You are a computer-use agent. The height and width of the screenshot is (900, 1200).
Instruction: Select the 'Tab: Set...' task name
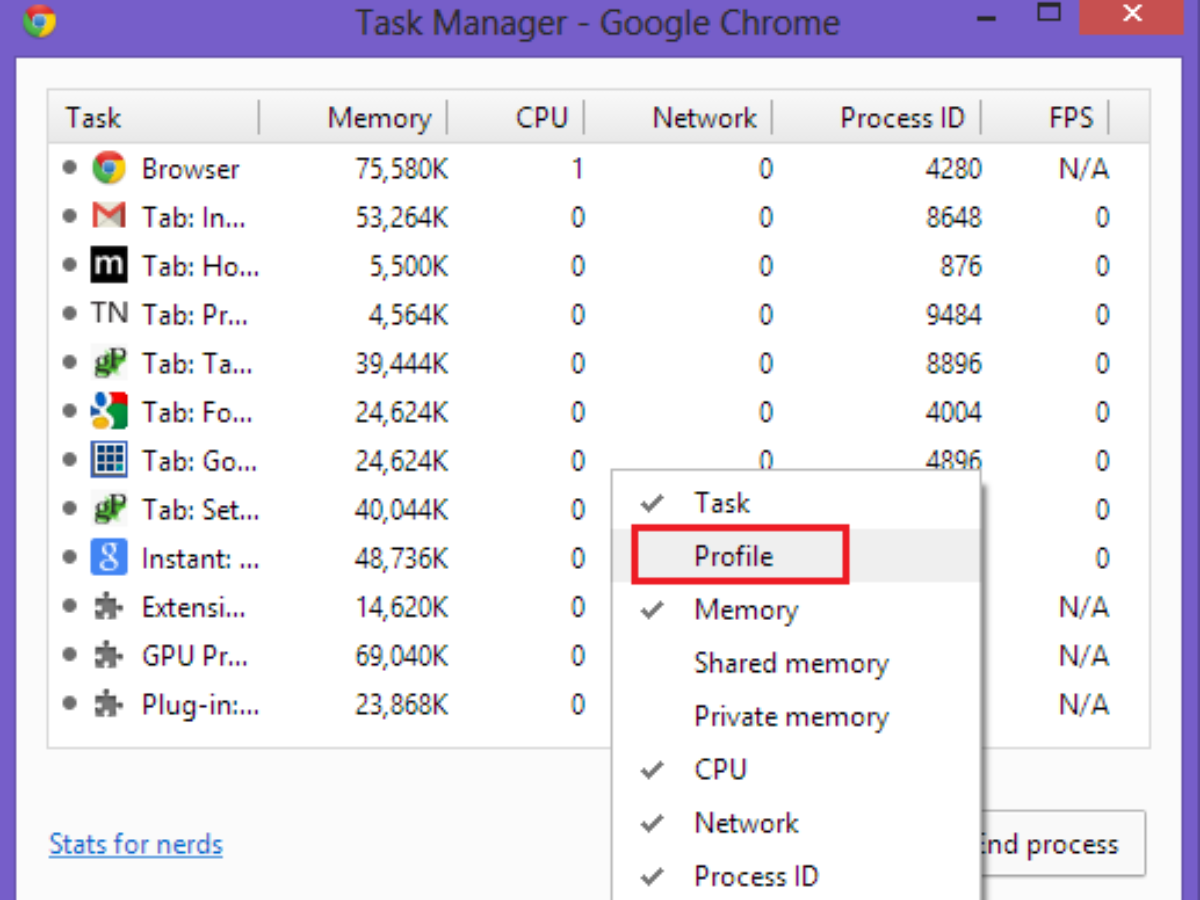[x=200, y=510]
